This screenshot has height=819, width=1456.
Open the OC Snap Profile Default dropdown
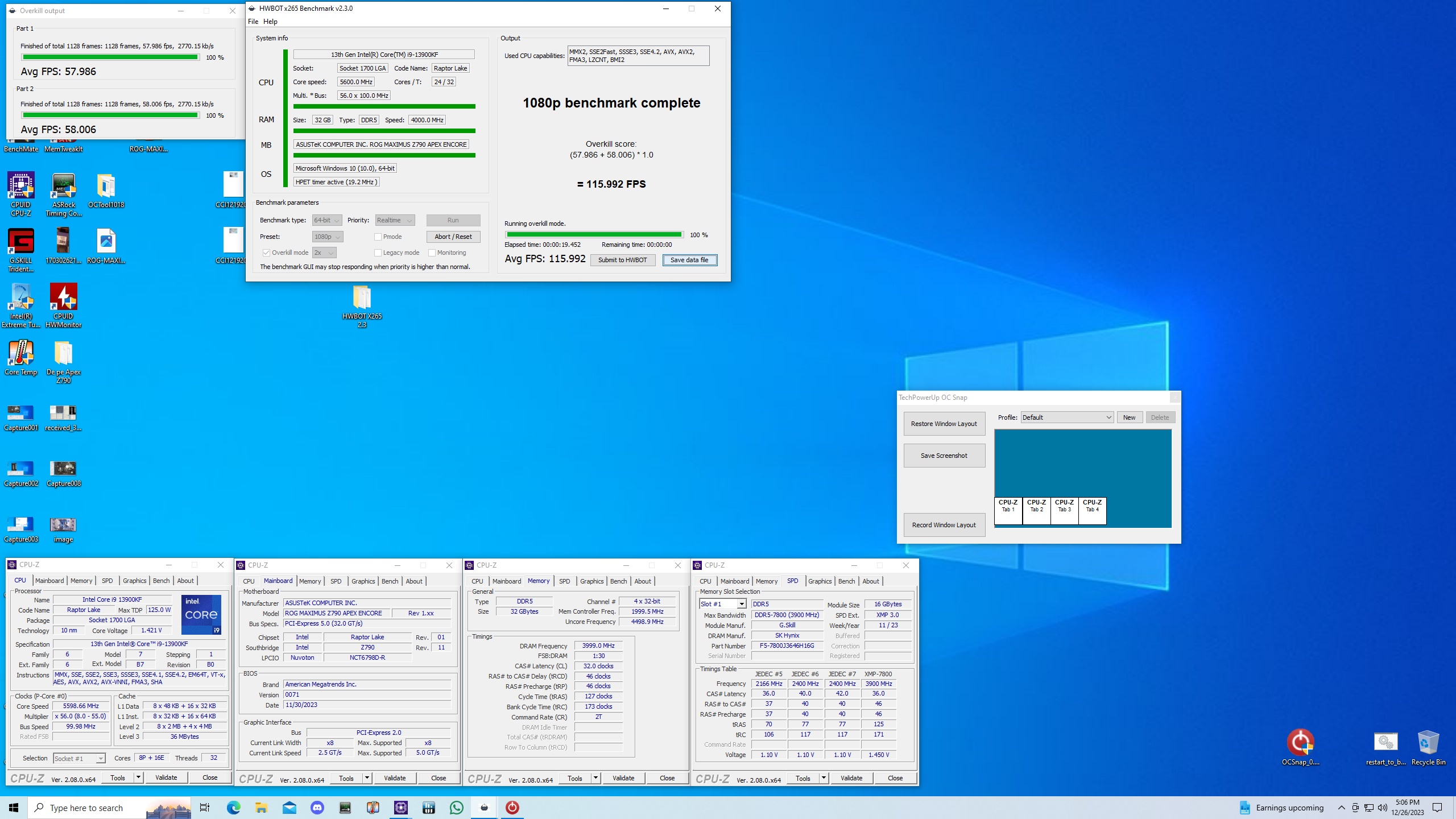point(1067,417)
